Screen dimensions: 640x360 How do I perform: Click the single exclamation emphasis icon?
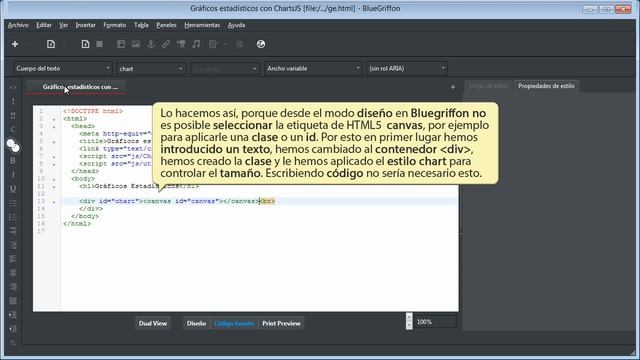pos(13,101)
